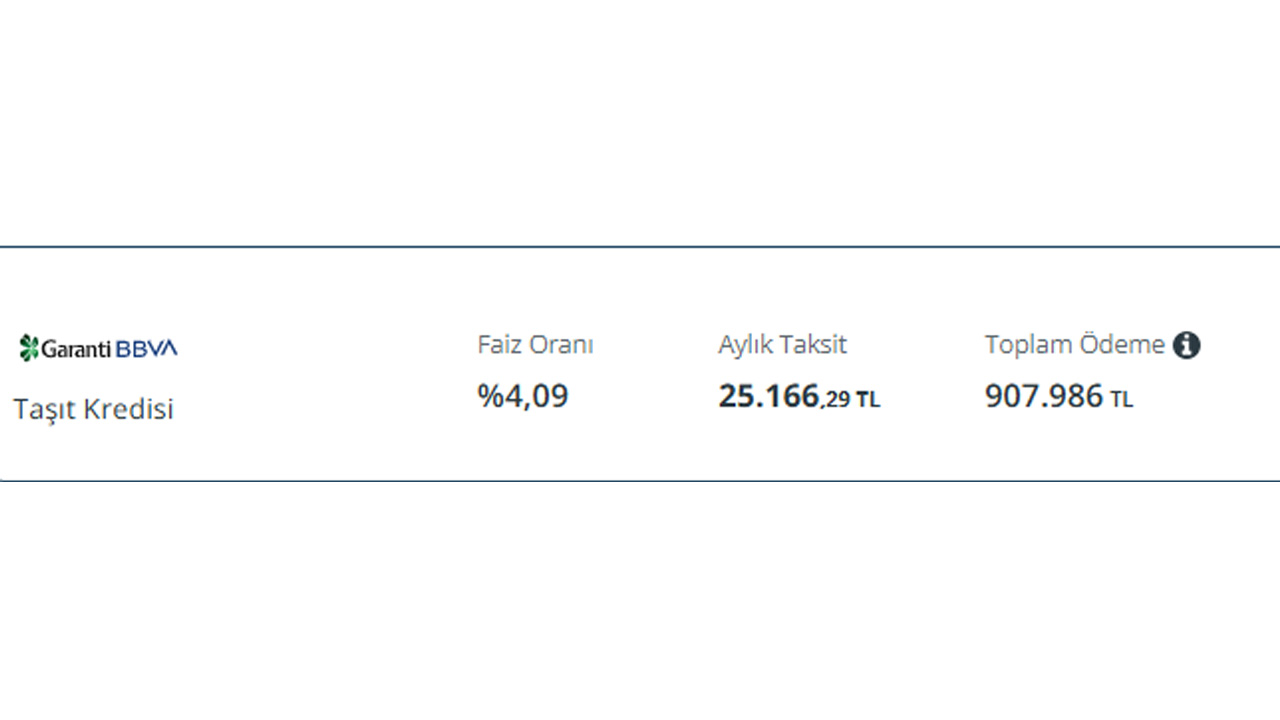
Task: Click the %4,09 interest rate value
Action: pos(522,396)
